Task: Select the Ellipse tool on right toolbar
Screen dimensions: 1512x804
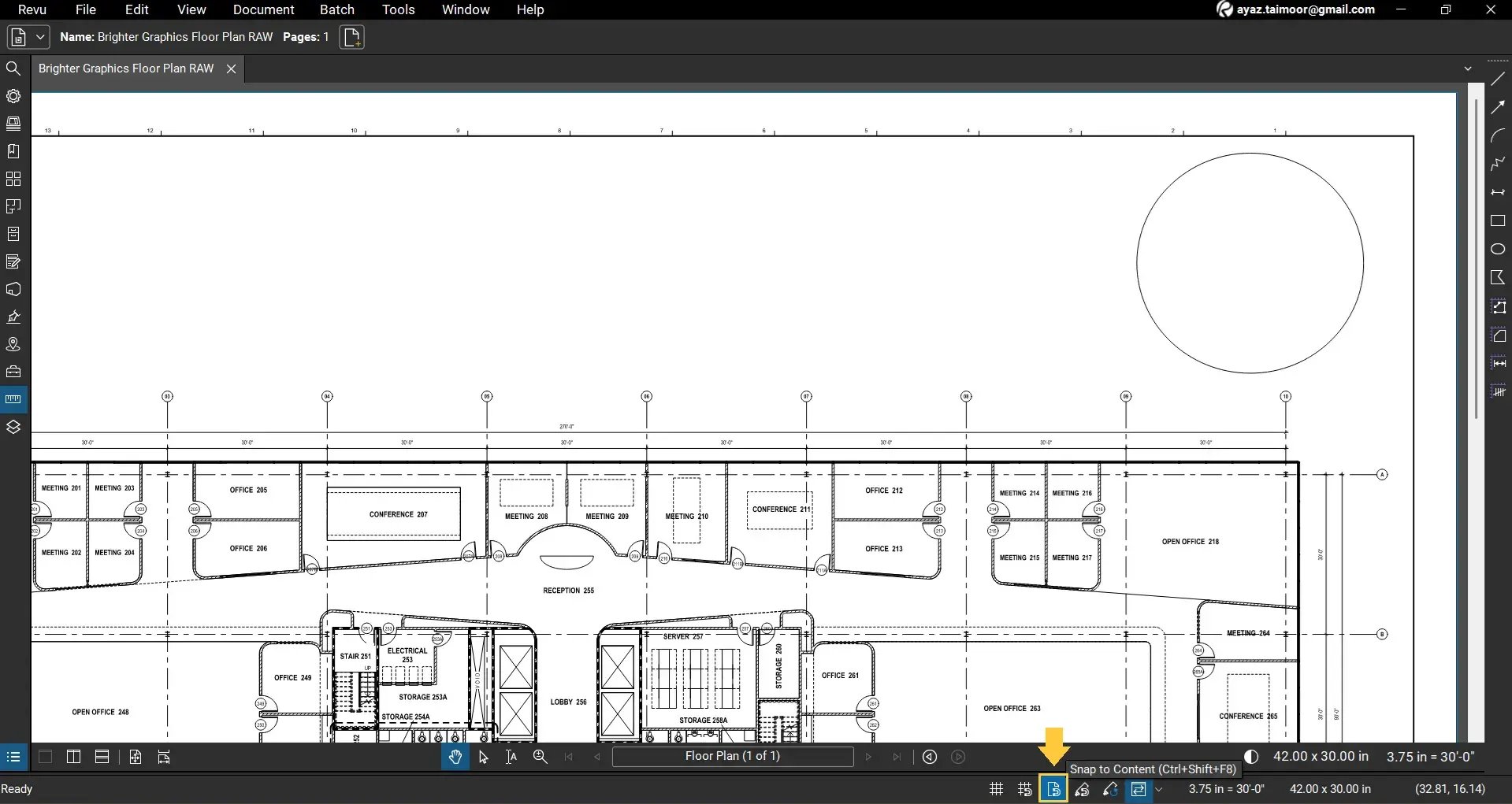Action: pos(1499,249)
